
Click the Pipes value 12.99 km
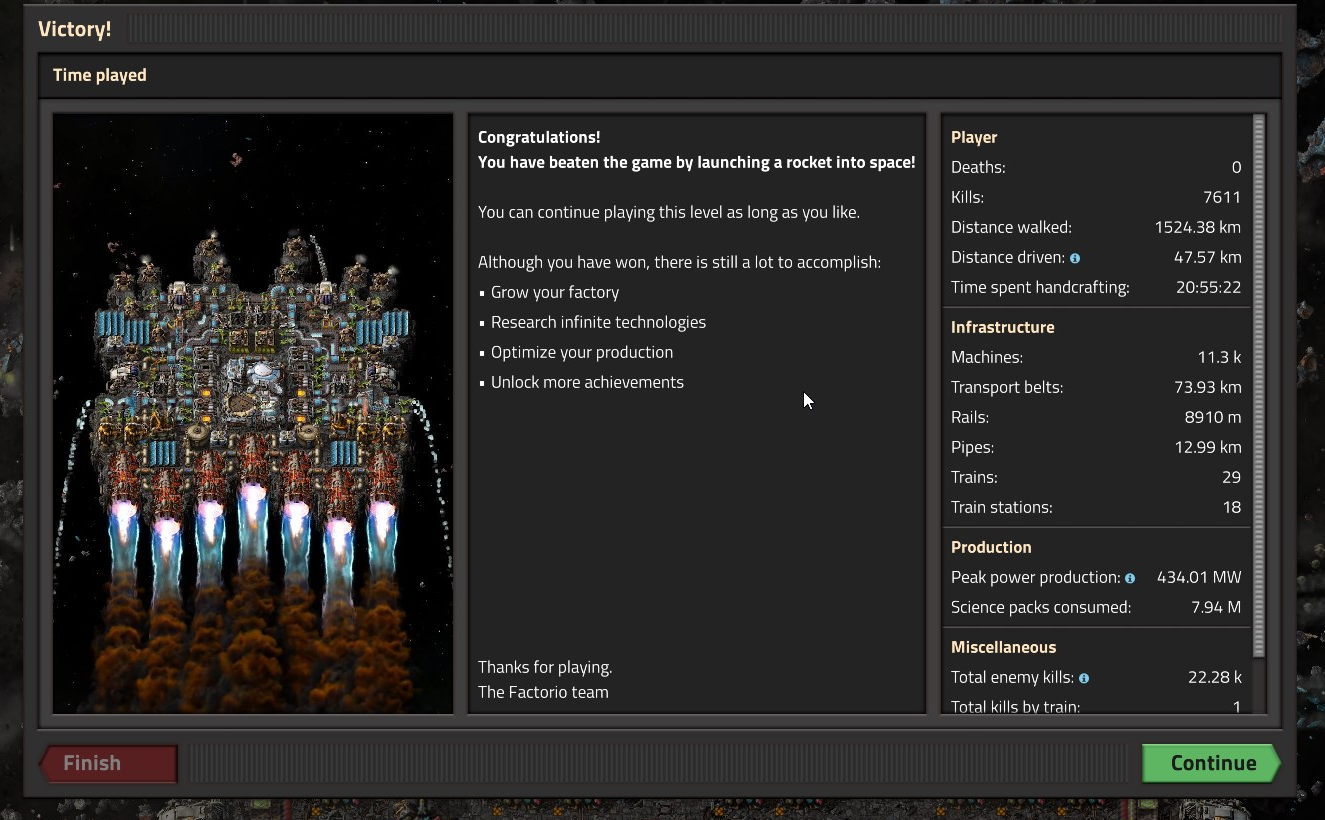point(1208,447)
